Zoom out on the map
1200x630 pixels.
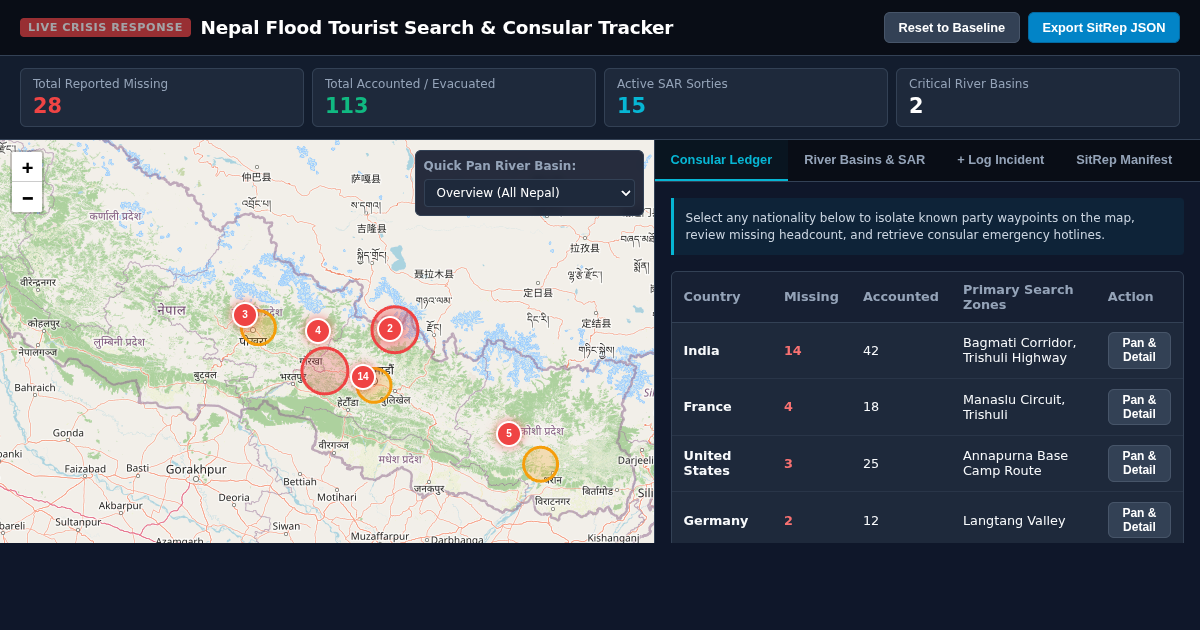[27, 197]
